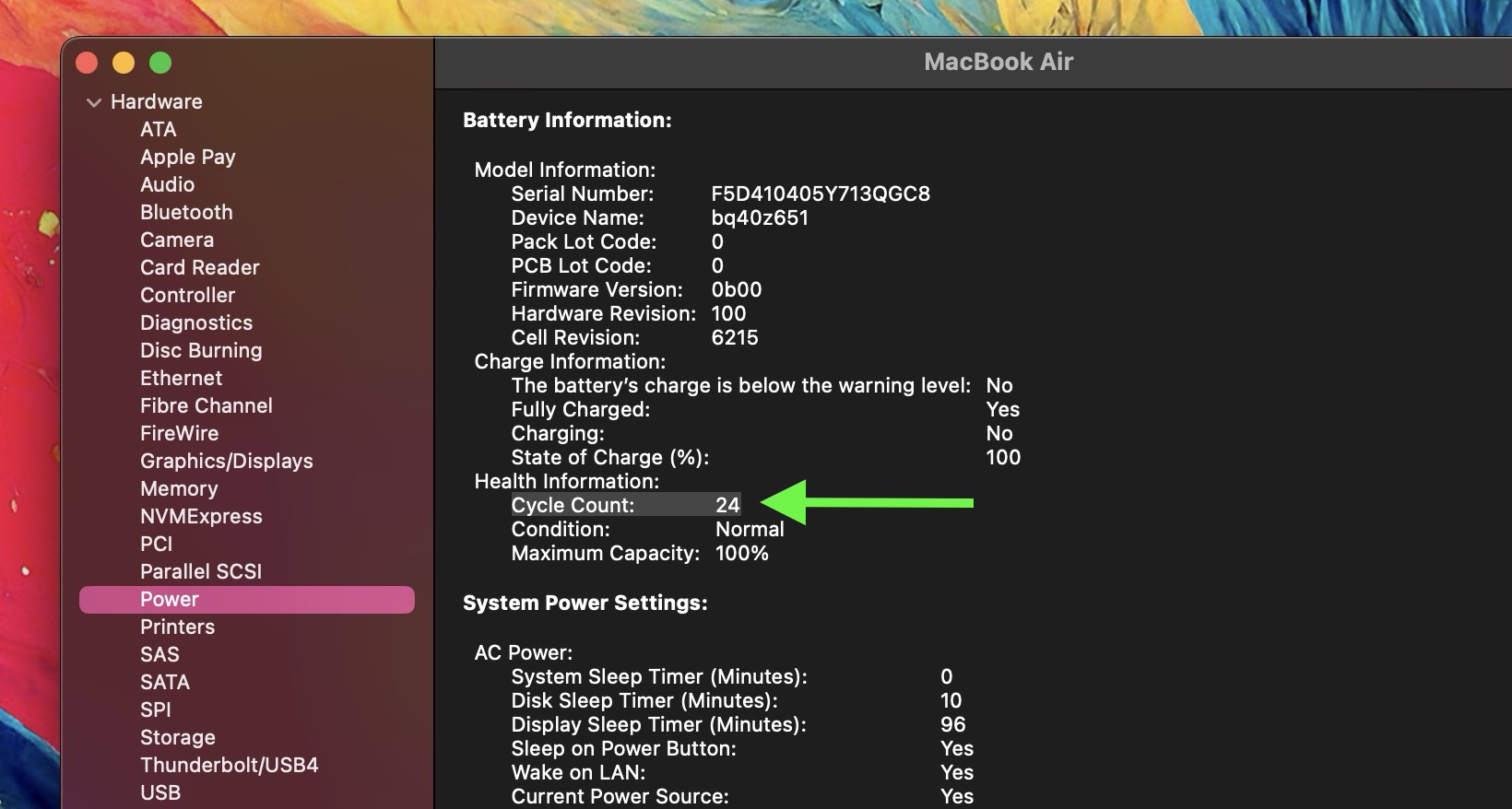
Task: Open the Bluetooth hardware entry
Action: click(186, 212)
